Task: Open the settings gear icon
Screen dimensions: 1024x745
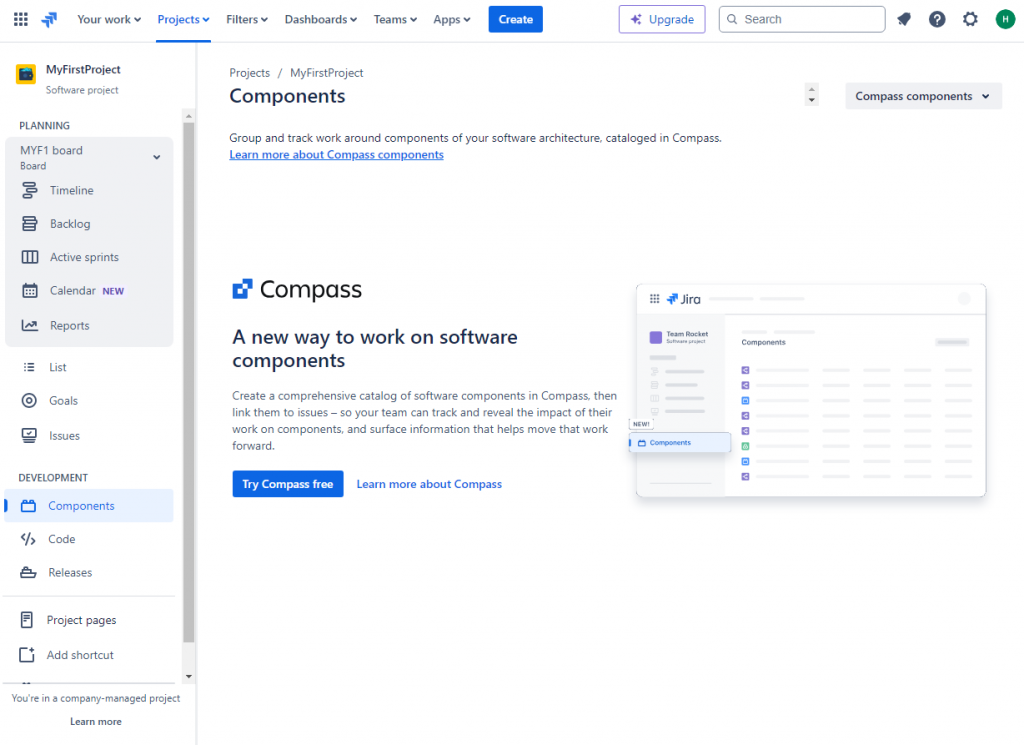Action: pyautogui.click(x=970, y=20)
